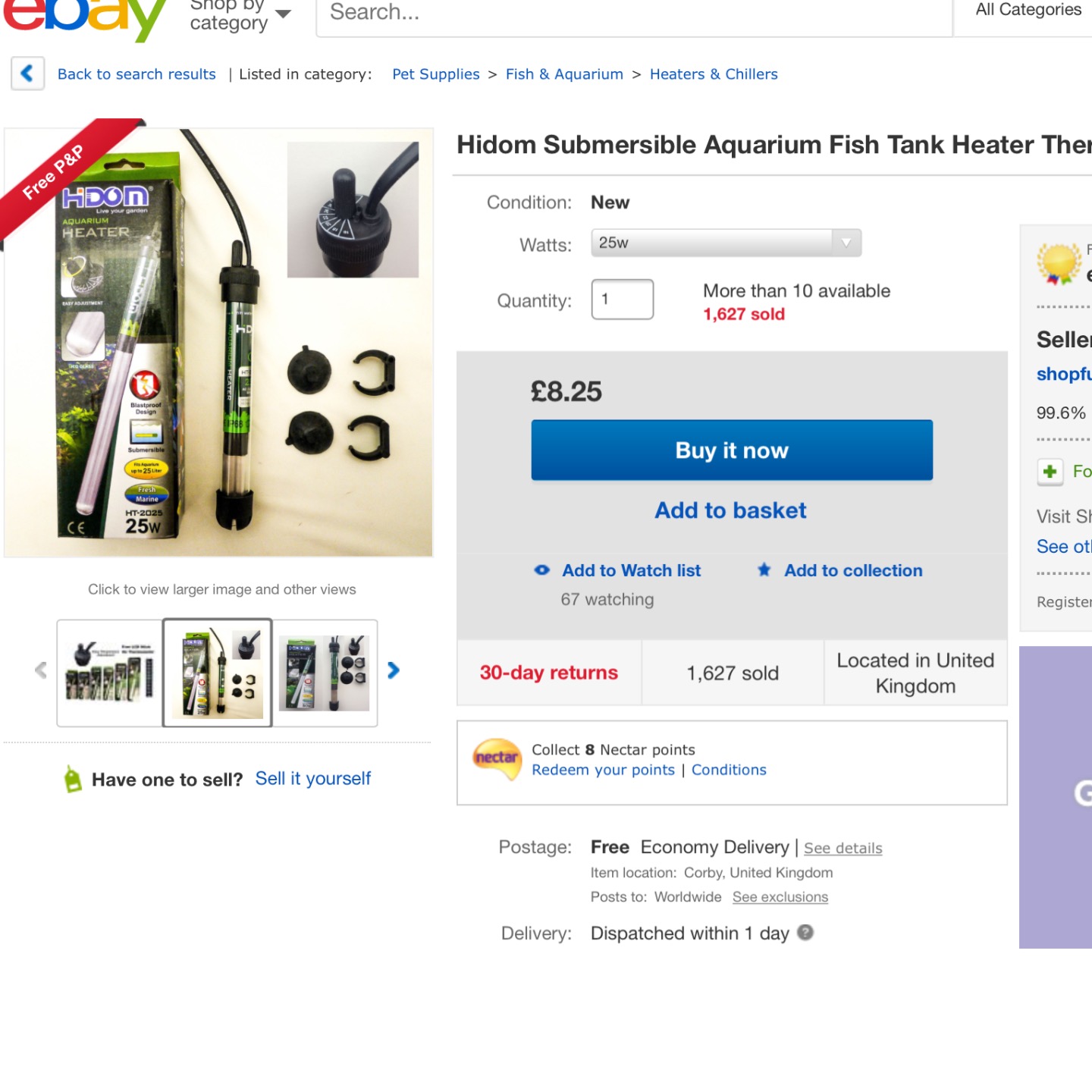Select the first product thumbnail
1092x1092 pixels.
110,673
